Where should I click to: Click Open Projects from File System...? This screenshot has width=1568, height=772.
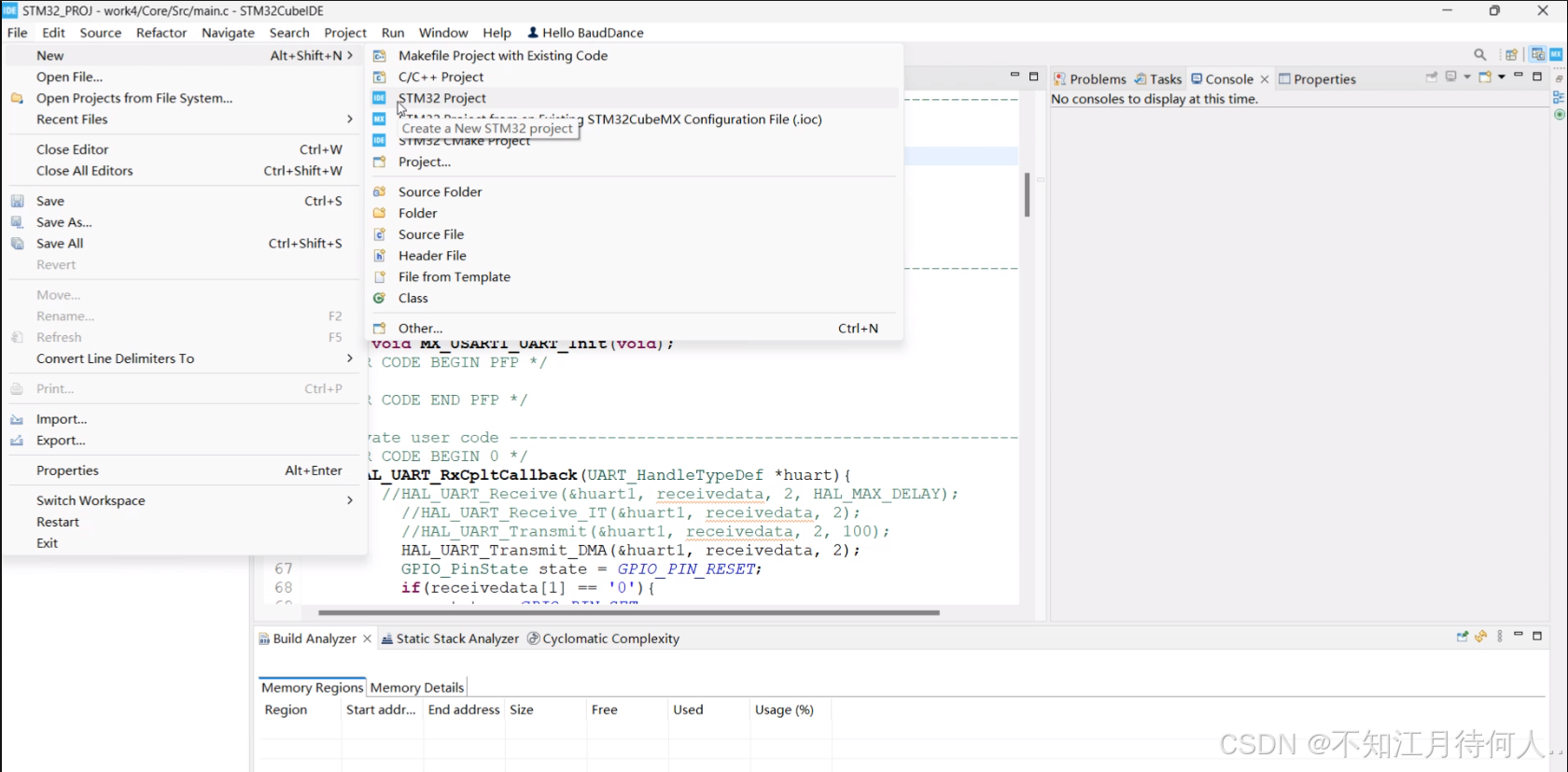(182, 98)
